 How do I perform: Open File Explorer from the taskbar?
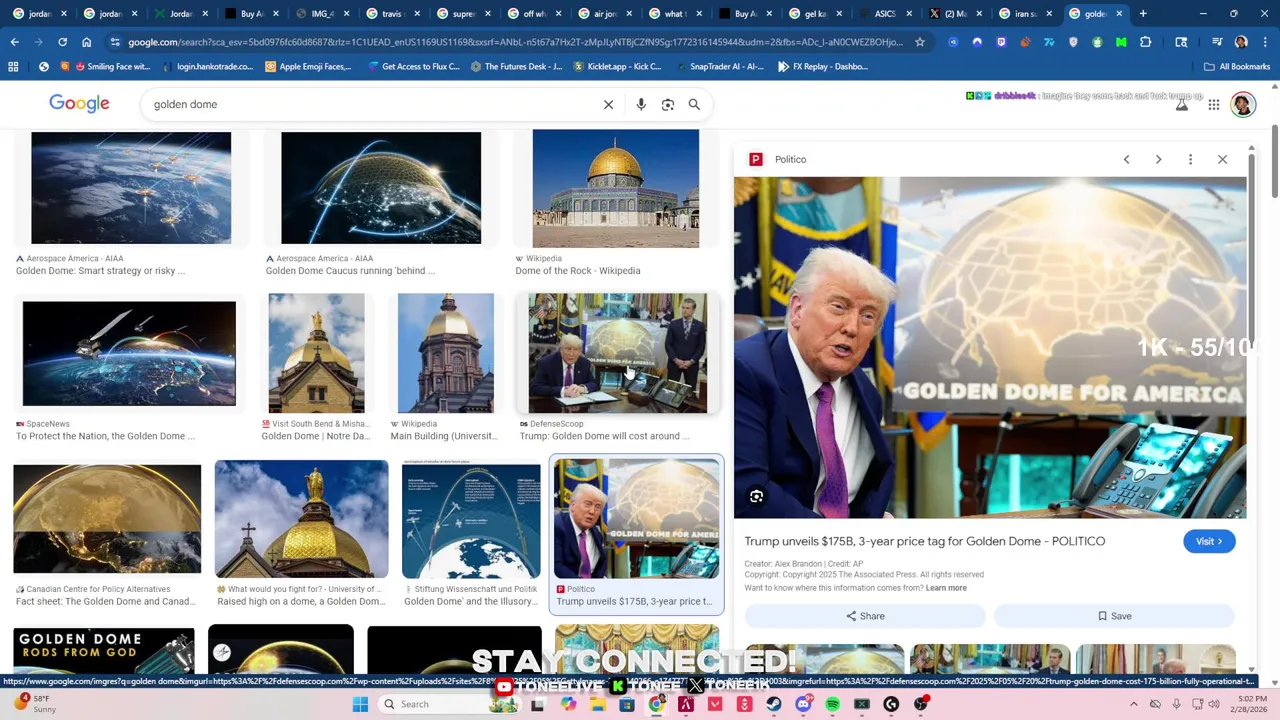[x=598, y=704]
